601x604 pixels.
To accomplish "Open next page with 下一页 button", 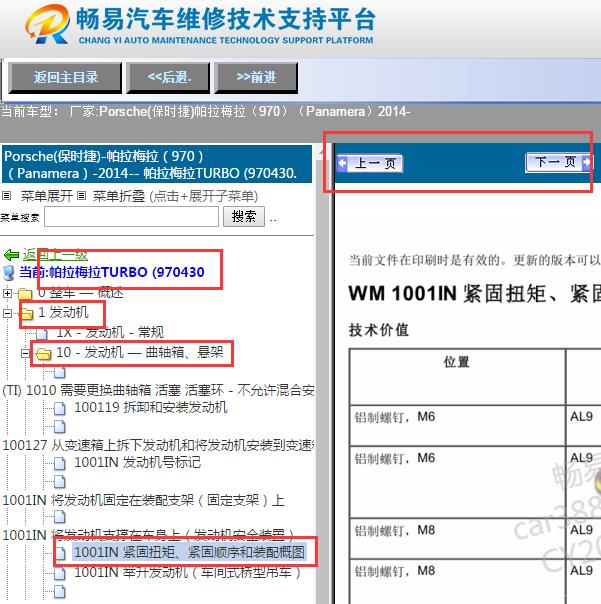I will (x=558, y=162).
